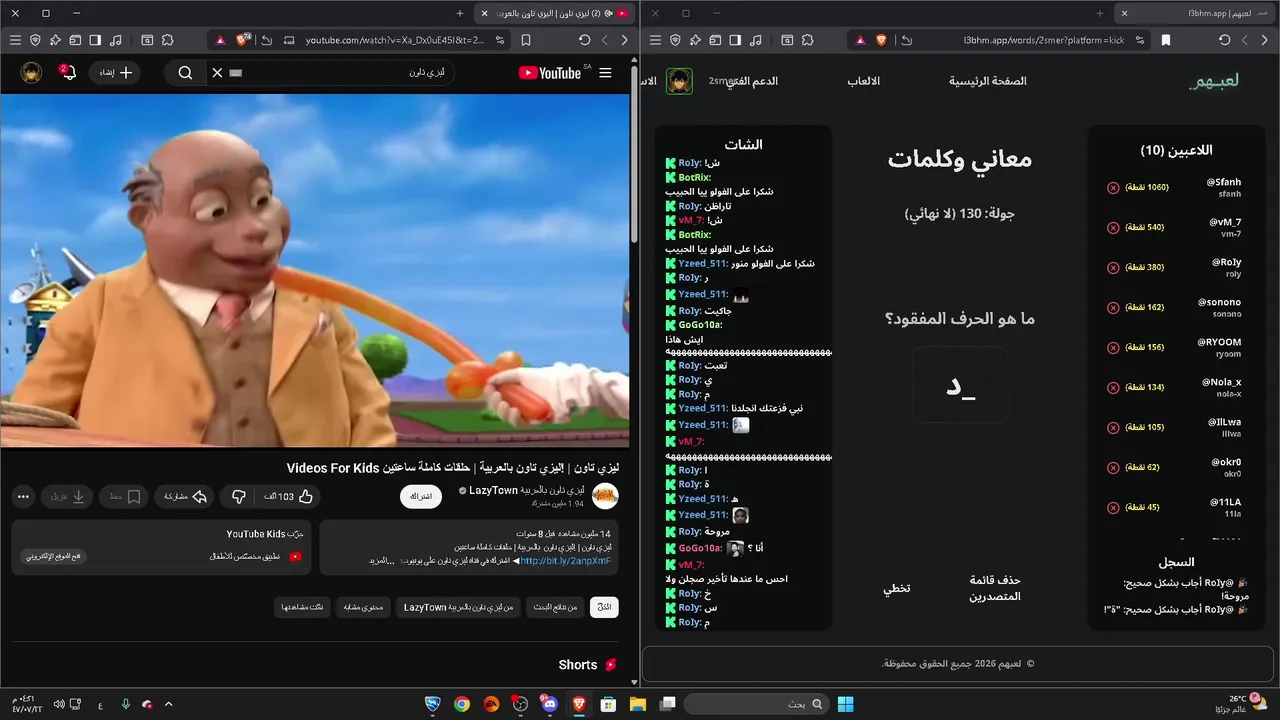Toggle the sidebar panel in left browser
Viewport: 1280px width, 720px height.
[x=95, y=40]
